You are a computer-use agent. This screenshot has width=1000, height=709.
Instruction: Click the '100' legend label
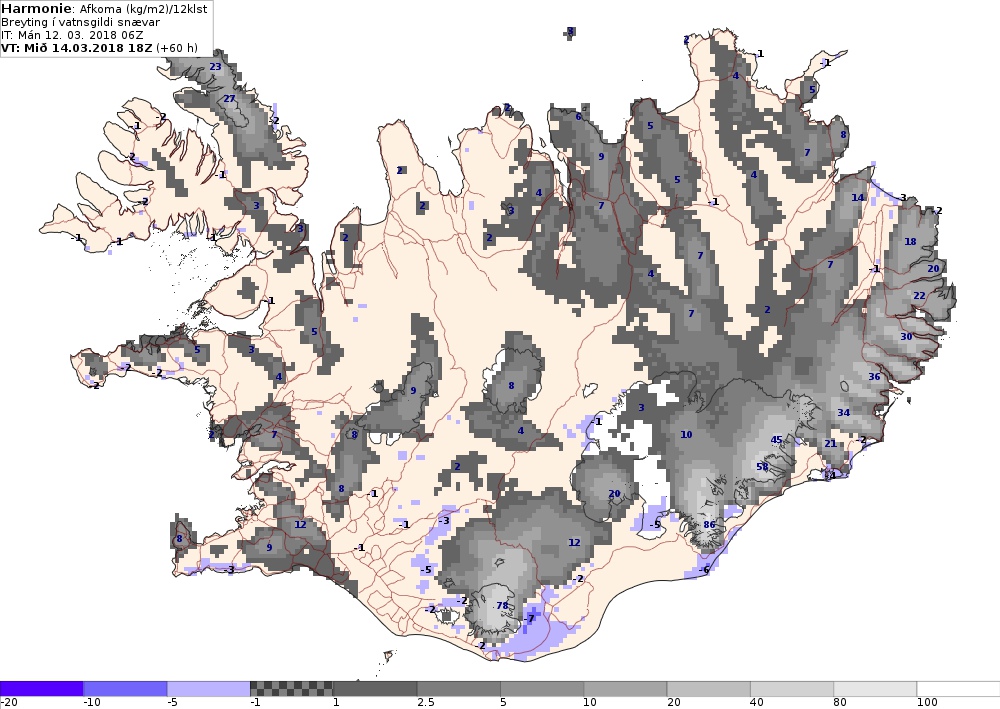point(927,703)
